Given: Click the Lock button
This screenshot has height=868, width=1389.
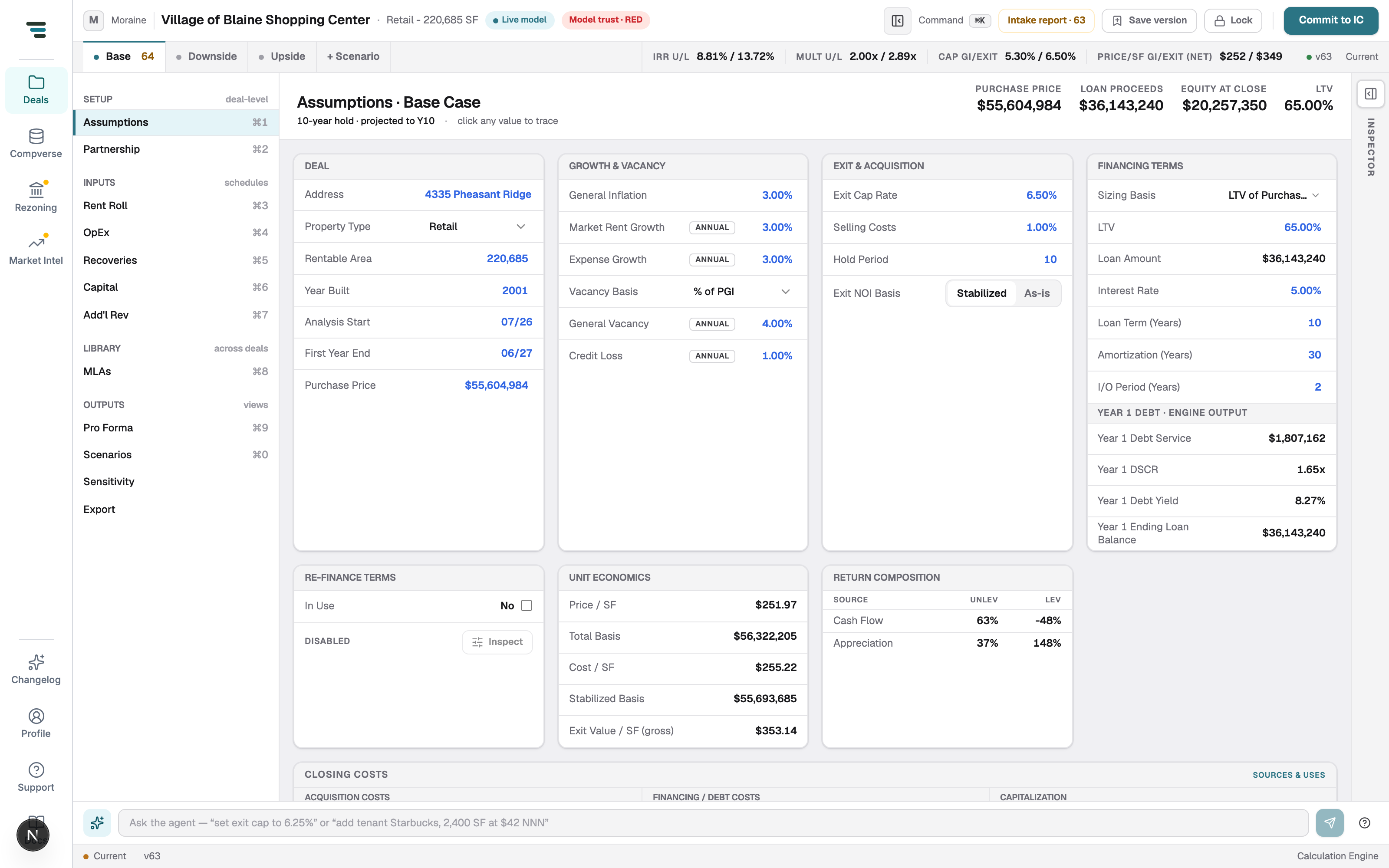Looking at the screenshot, I should tap(1232, 21).
